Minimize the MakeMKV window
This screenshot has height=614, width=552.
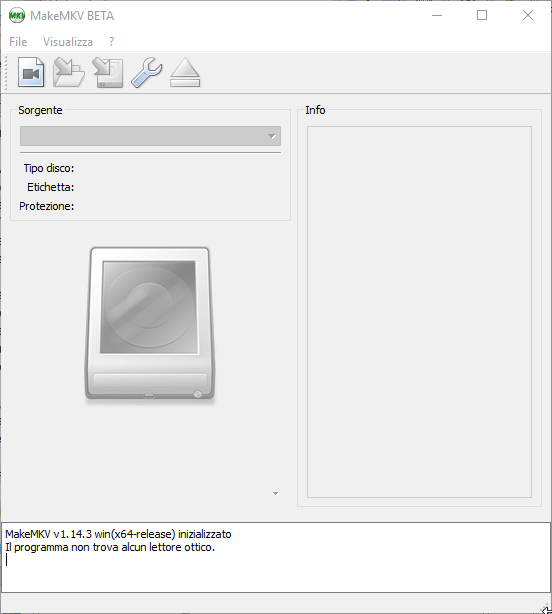(437, 16)
